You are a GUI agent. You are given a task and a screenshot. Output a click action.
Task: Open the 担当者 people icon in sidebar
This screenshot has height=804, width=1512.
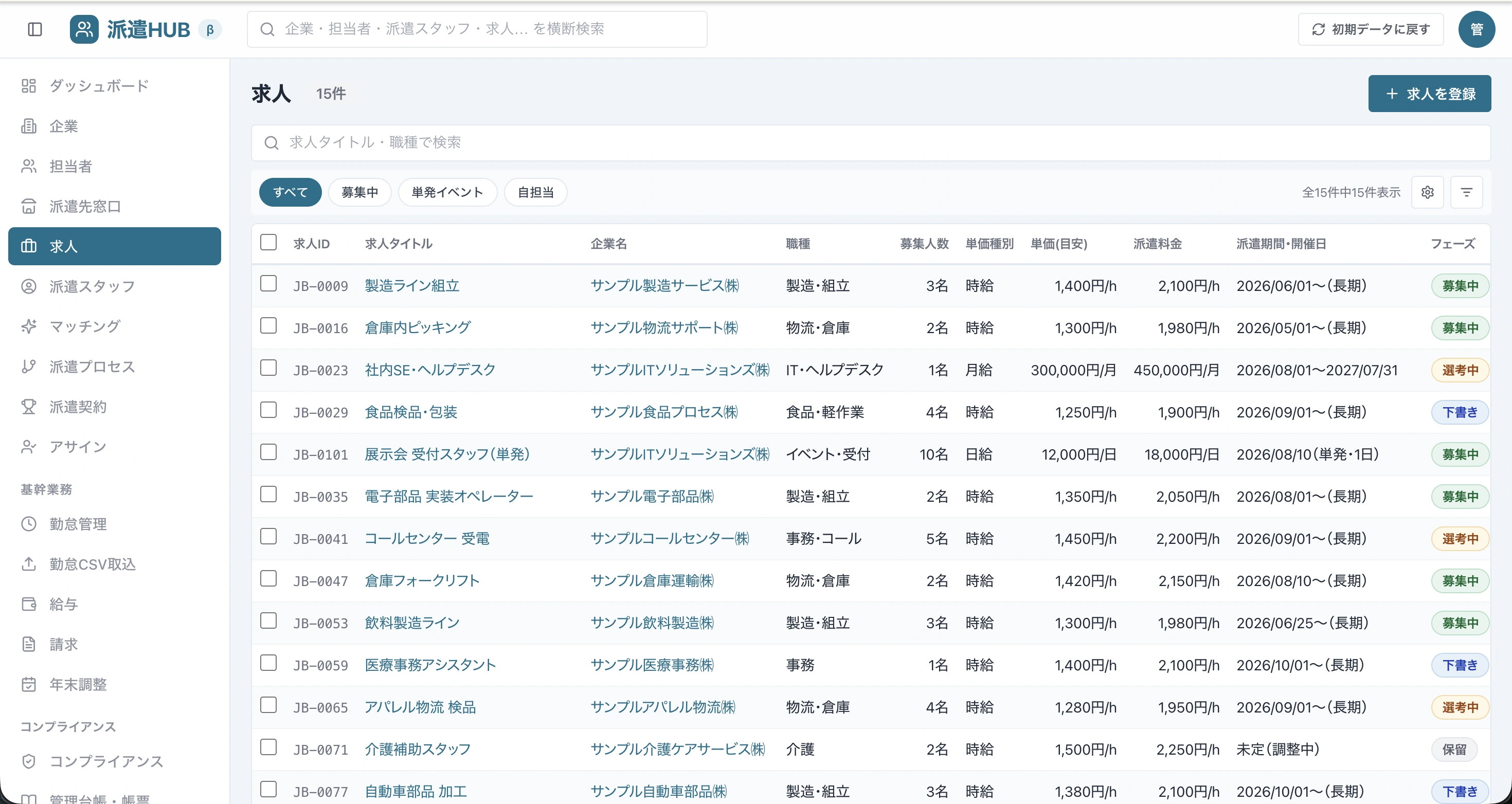pos(29,166)
